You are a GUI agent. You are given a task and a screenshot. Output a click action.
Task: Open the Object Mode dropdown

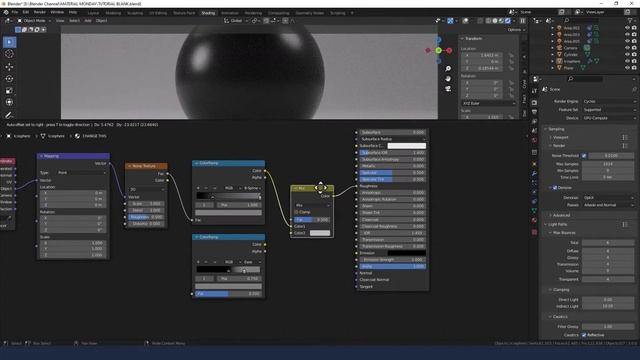[x=34, y=20]
